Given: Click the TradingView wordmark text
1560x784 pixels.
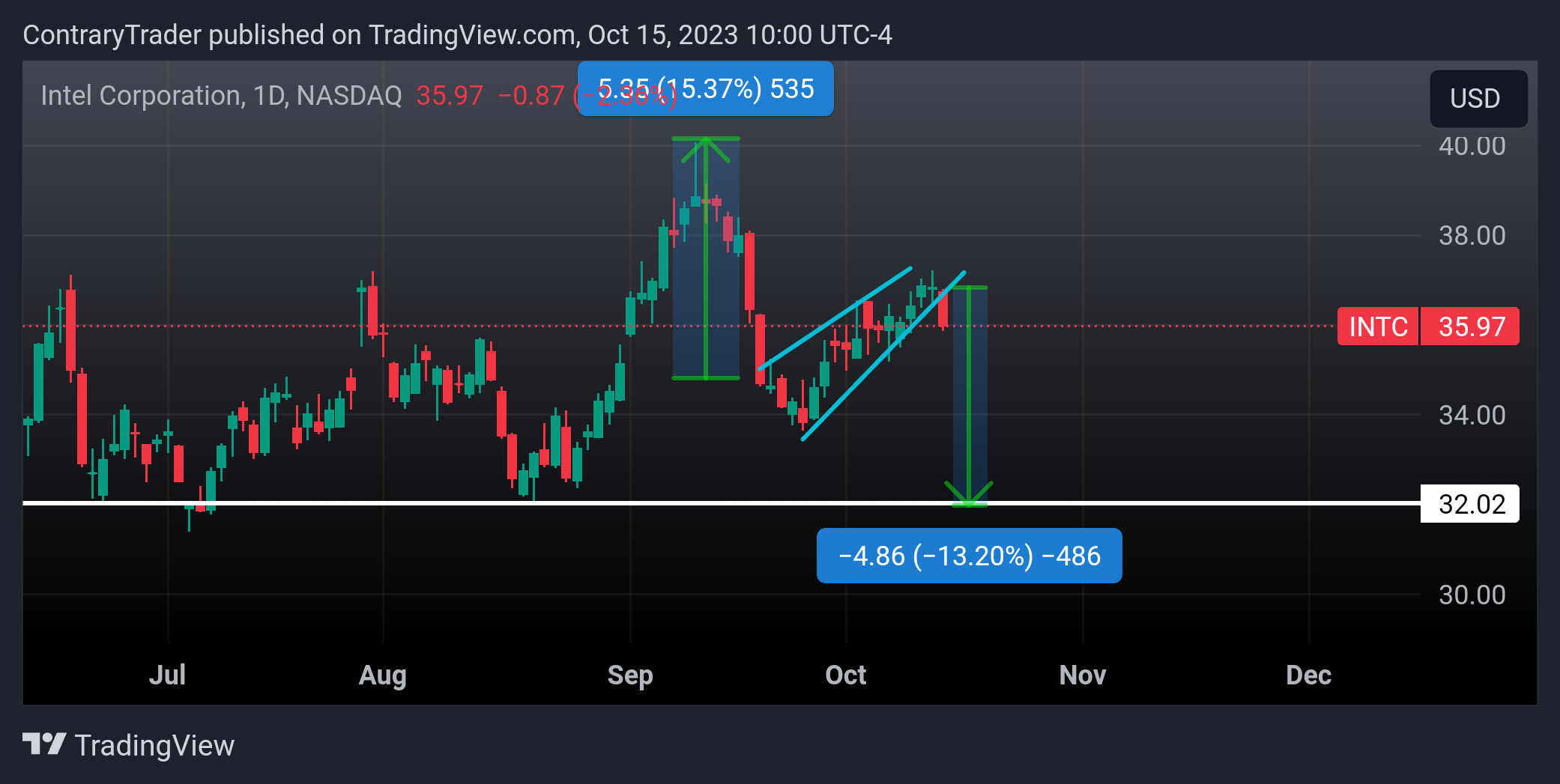Looking at the screenshot, I should tap(154, 745).
